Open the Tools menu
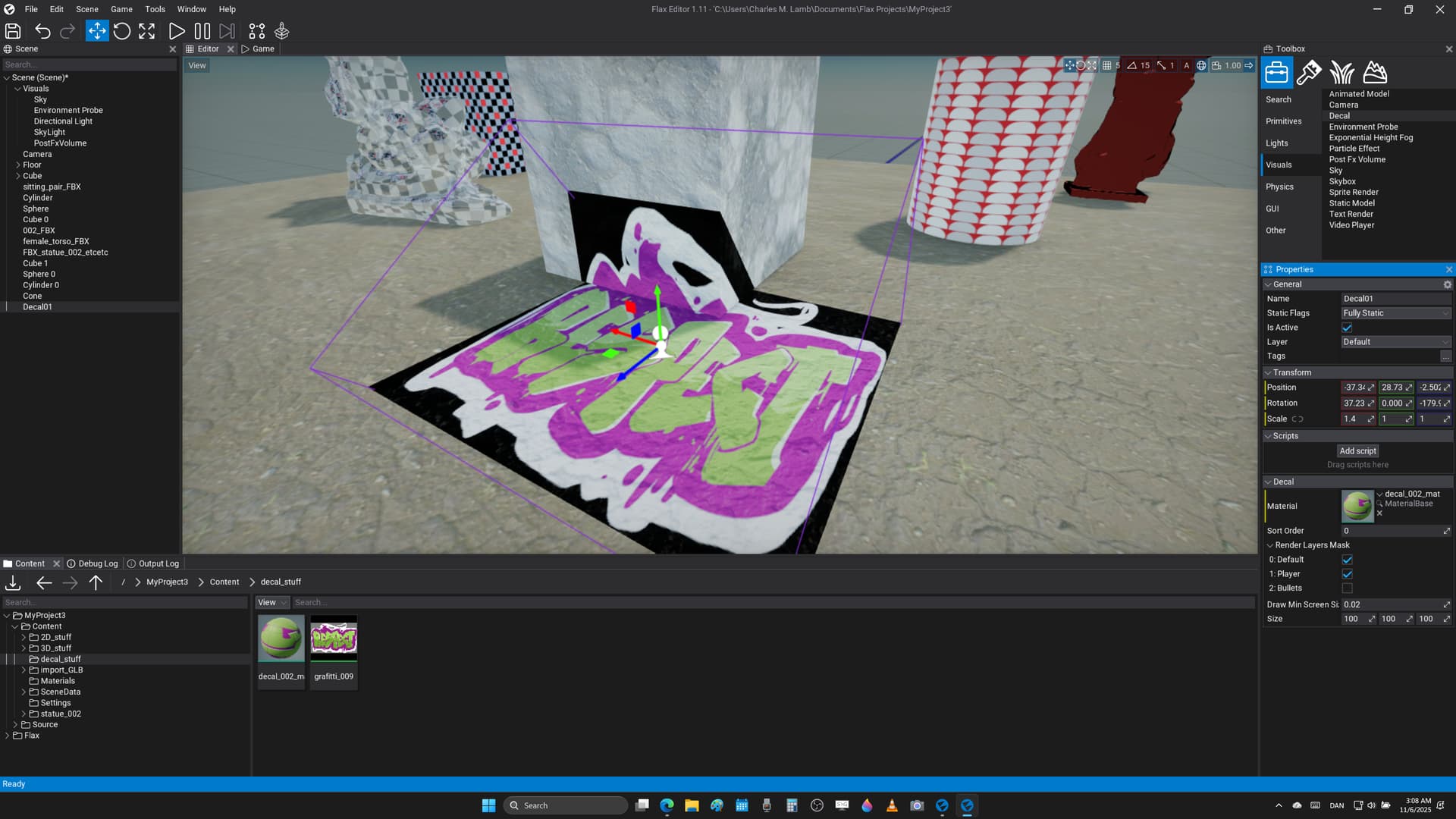Viewport: 1456px width, 819px height. coord(155,9)
